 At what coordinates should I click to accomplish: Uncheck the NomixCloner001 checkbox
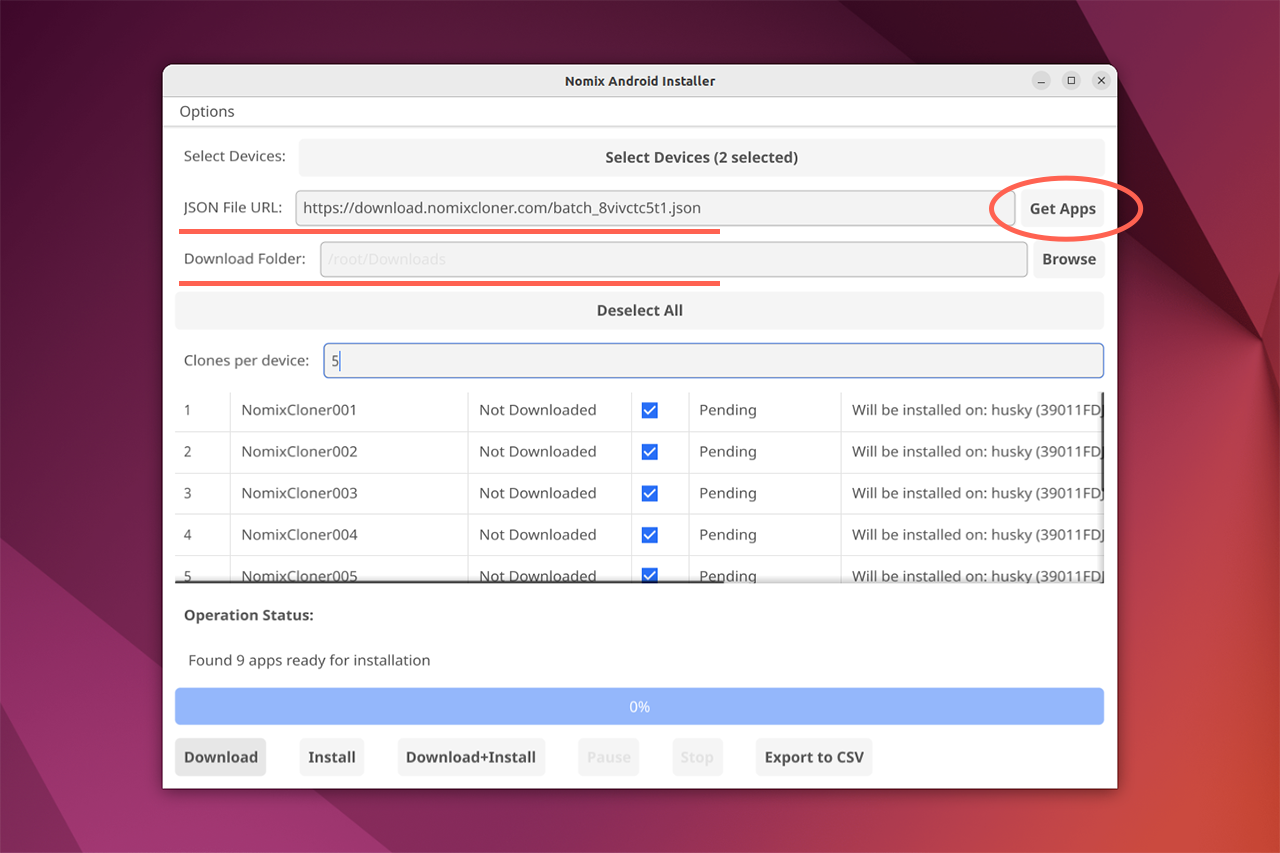click(x=650, y=410)
